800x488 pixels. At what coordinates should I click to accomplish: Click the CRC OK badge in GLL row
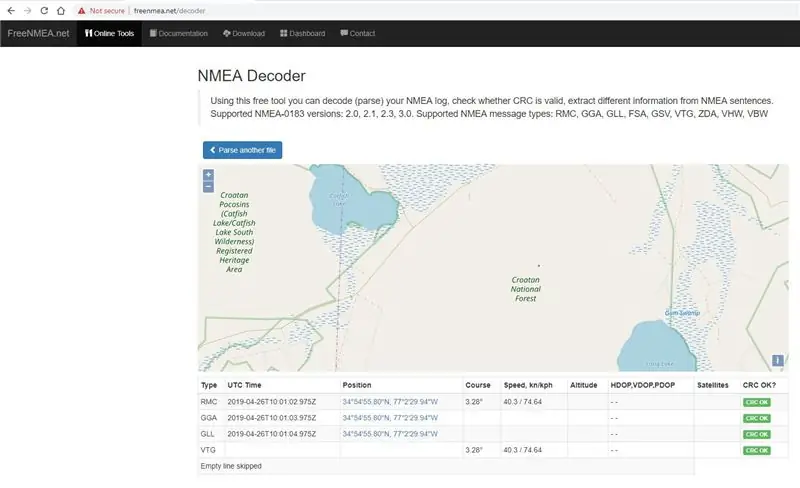pos(757,434)
